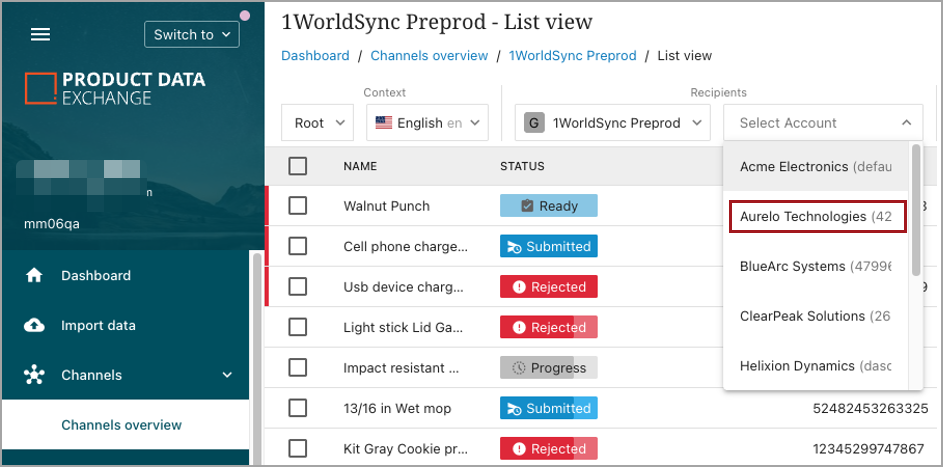Check the Walnut Punch row checkbox
The image size is (943, 467).
pyautogui.click(x=298, y=206)
